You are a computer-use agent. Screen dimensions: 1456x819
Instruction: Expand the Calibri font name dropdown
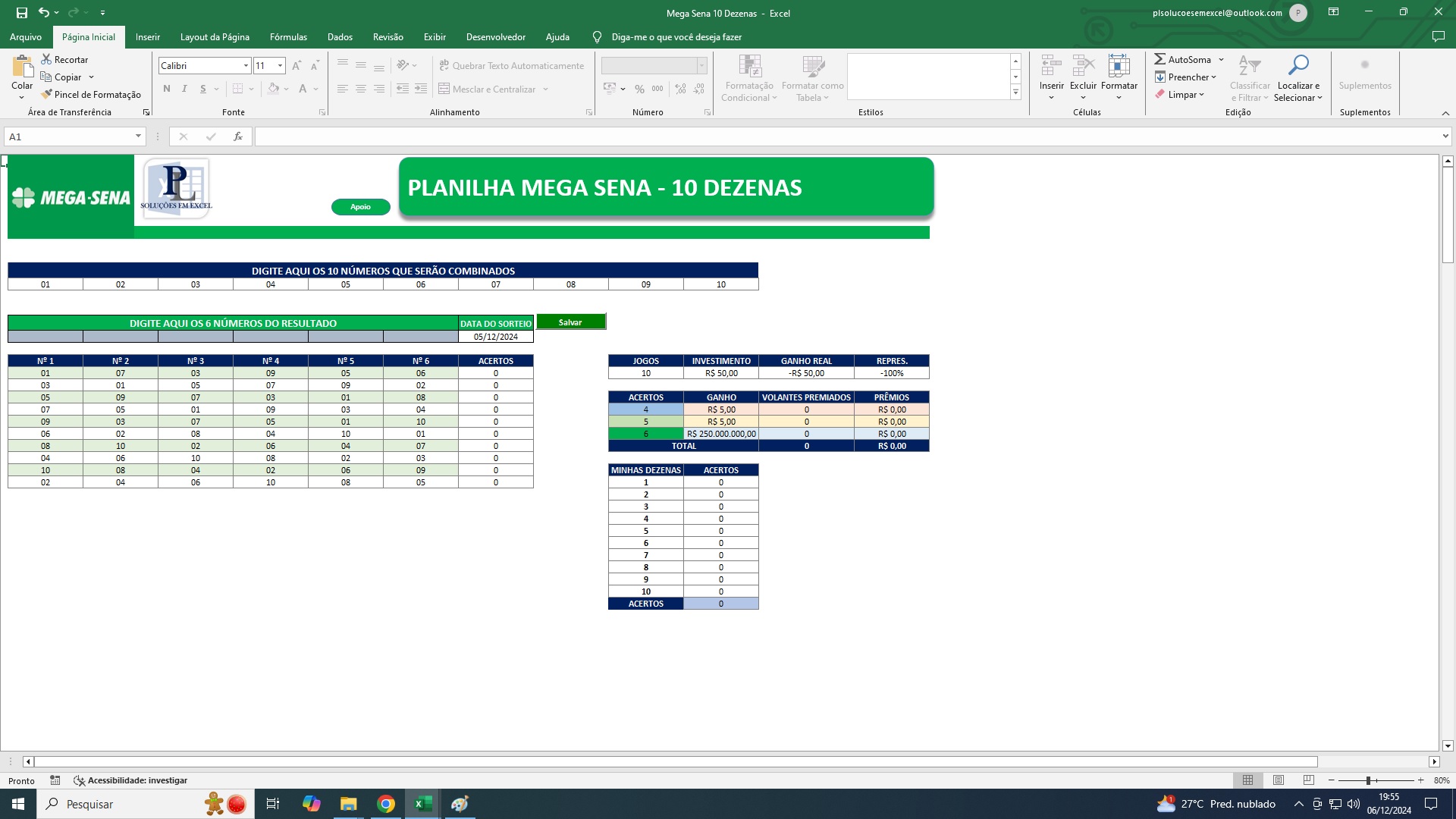click(x=246, y=66)
